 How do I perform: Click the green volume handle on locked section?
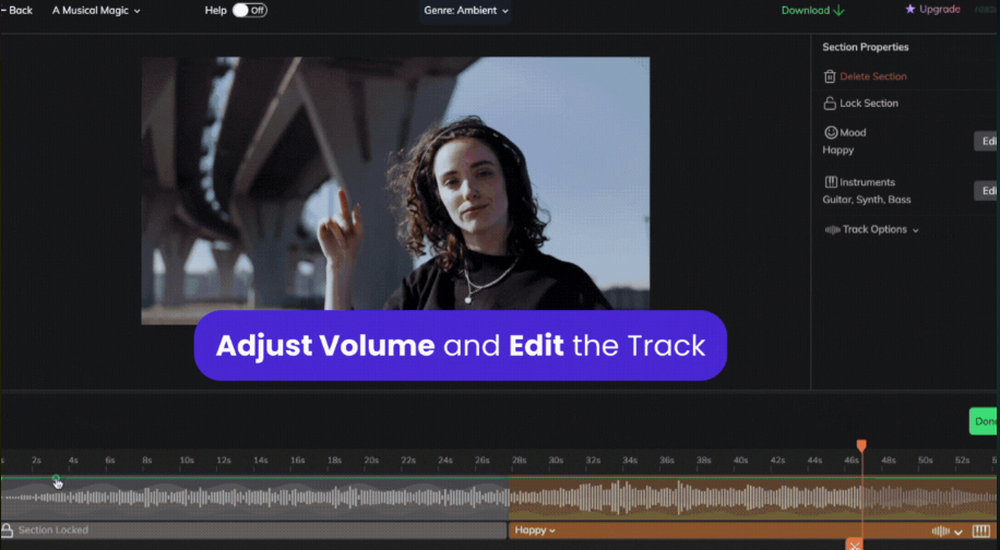[56, 477]
